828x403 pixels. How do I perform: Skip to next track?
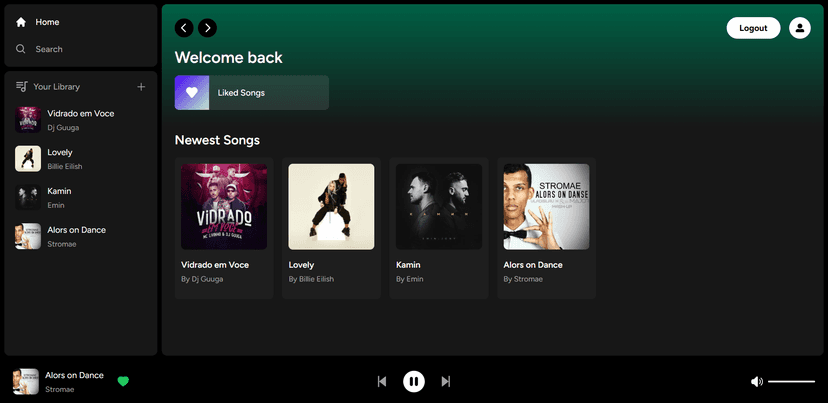pos(446,381)
